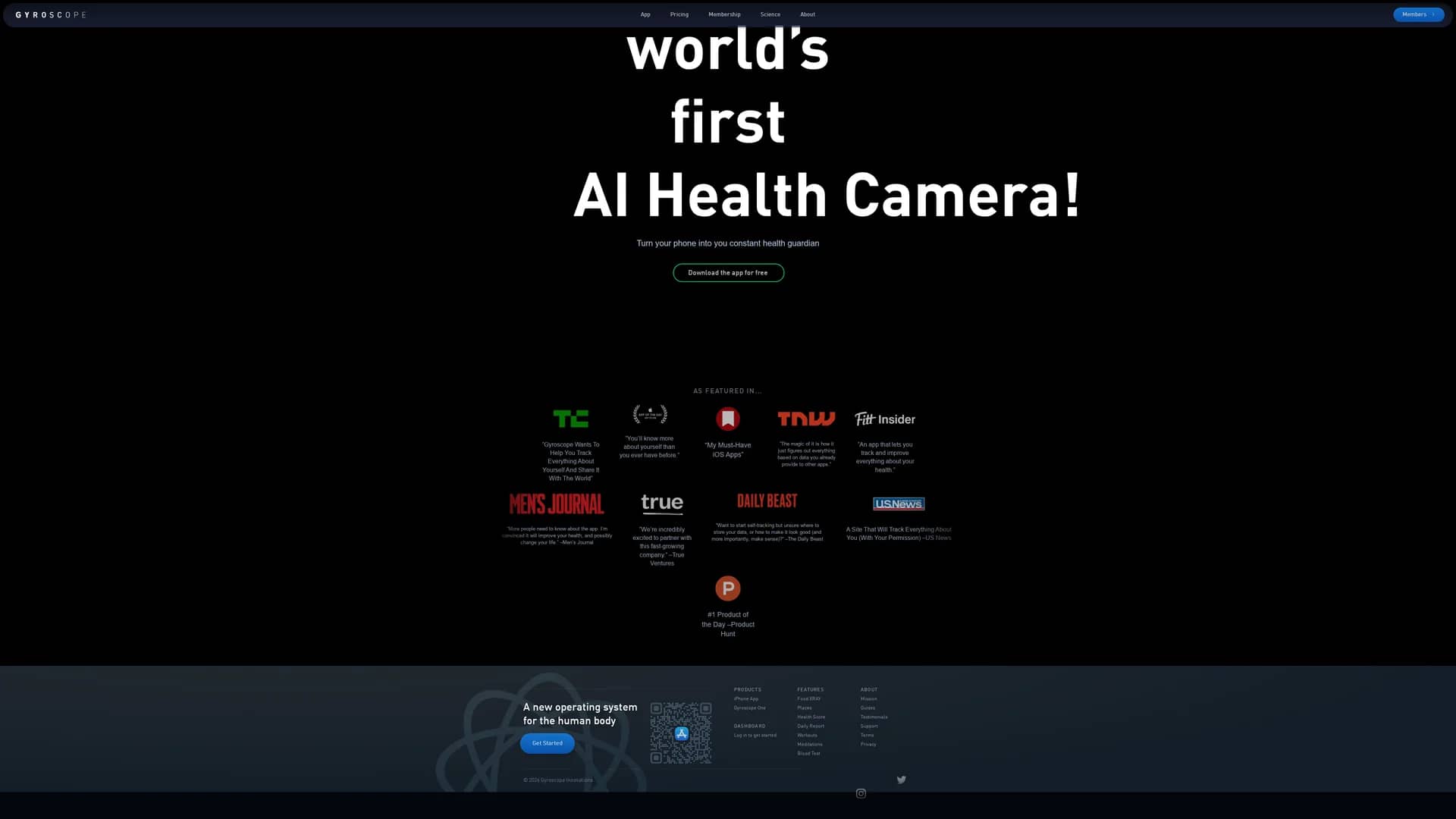Open the Guides footer link
Screen dimensions: 1456x819
(868, 708)
